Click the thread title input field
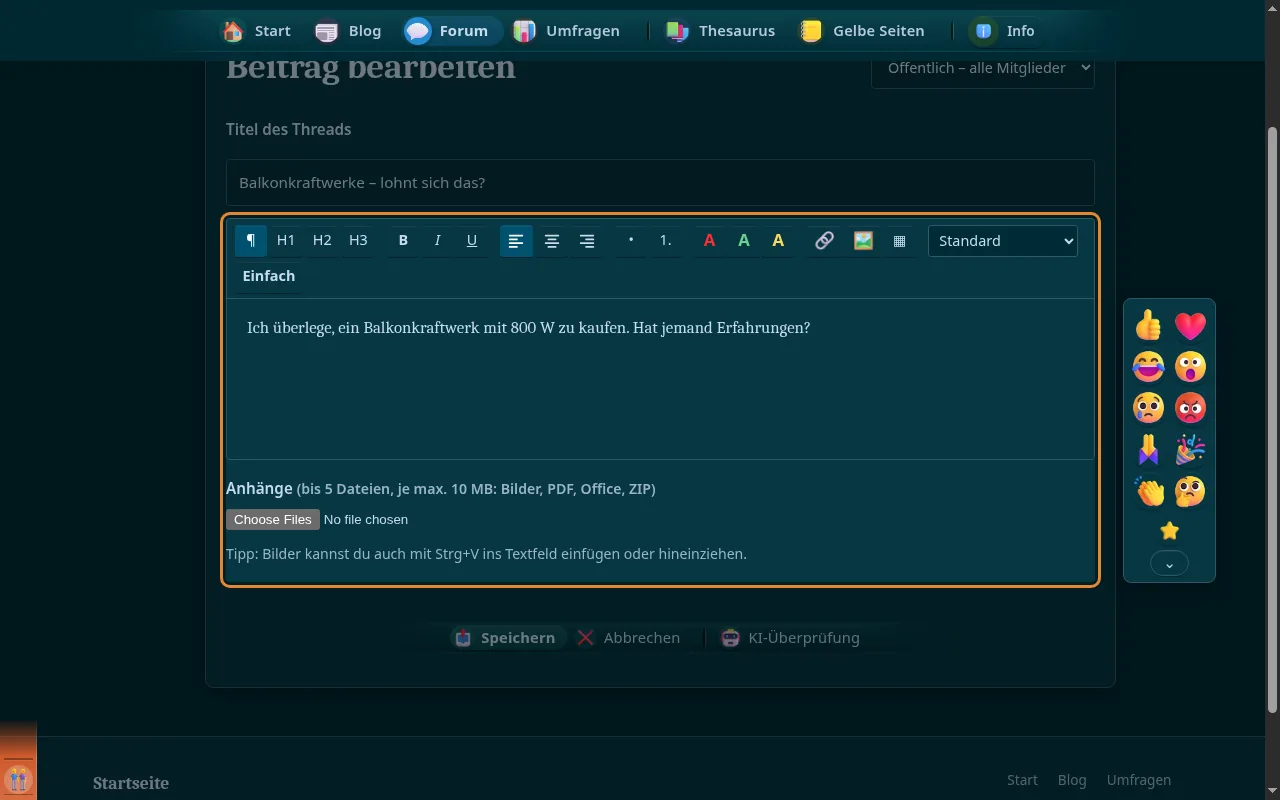 pyautogui.click(x=660, y=183)
